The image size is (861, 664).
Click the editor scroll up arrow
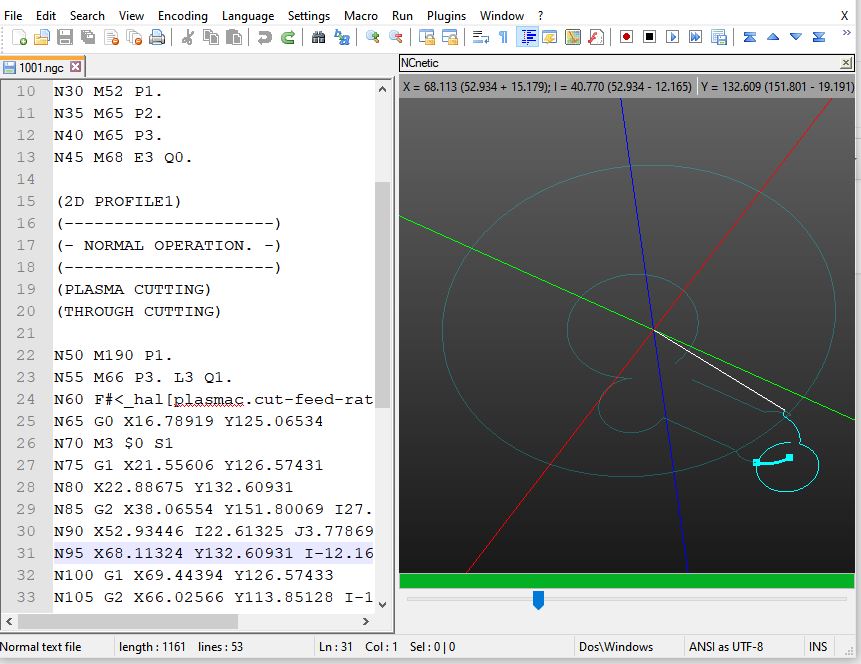382,89
